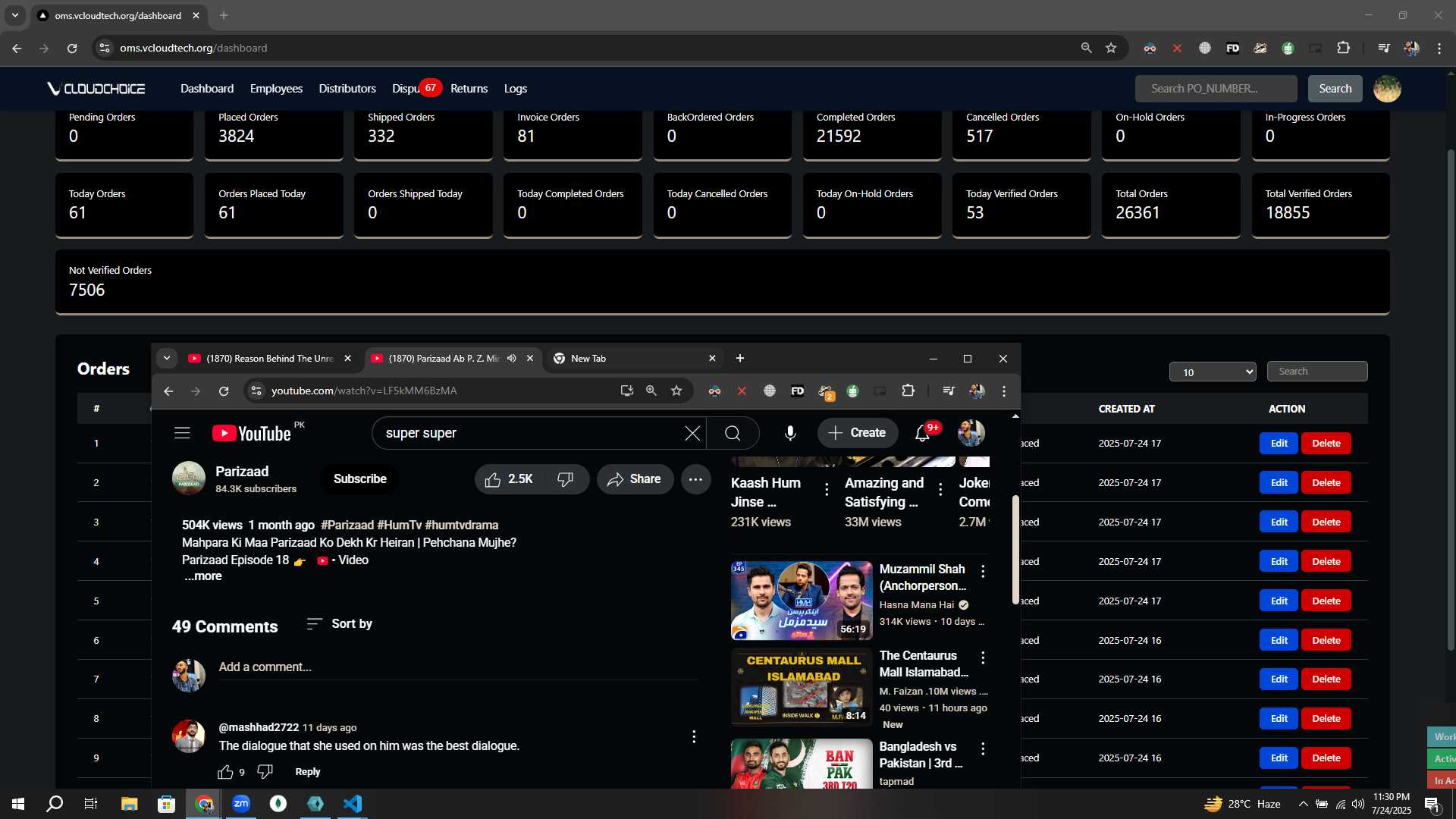Open options menu for @mashhad2722 comment
The width and height of the screenshot is (1456, 819).
[694, 737]
